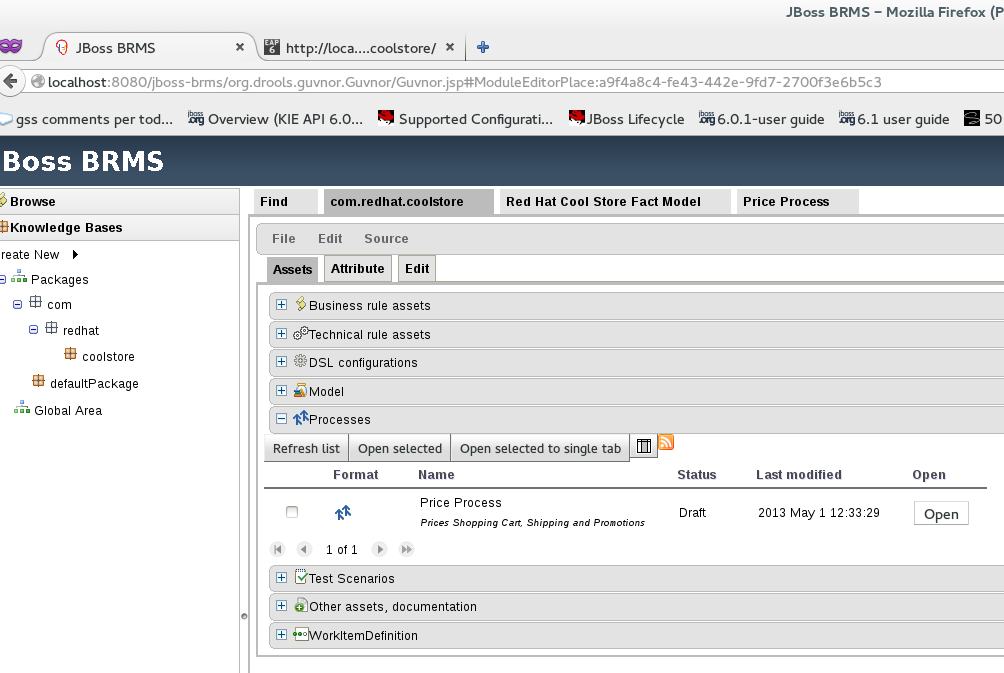
Task: Click the Business rule assets icon
Action: 300,304
